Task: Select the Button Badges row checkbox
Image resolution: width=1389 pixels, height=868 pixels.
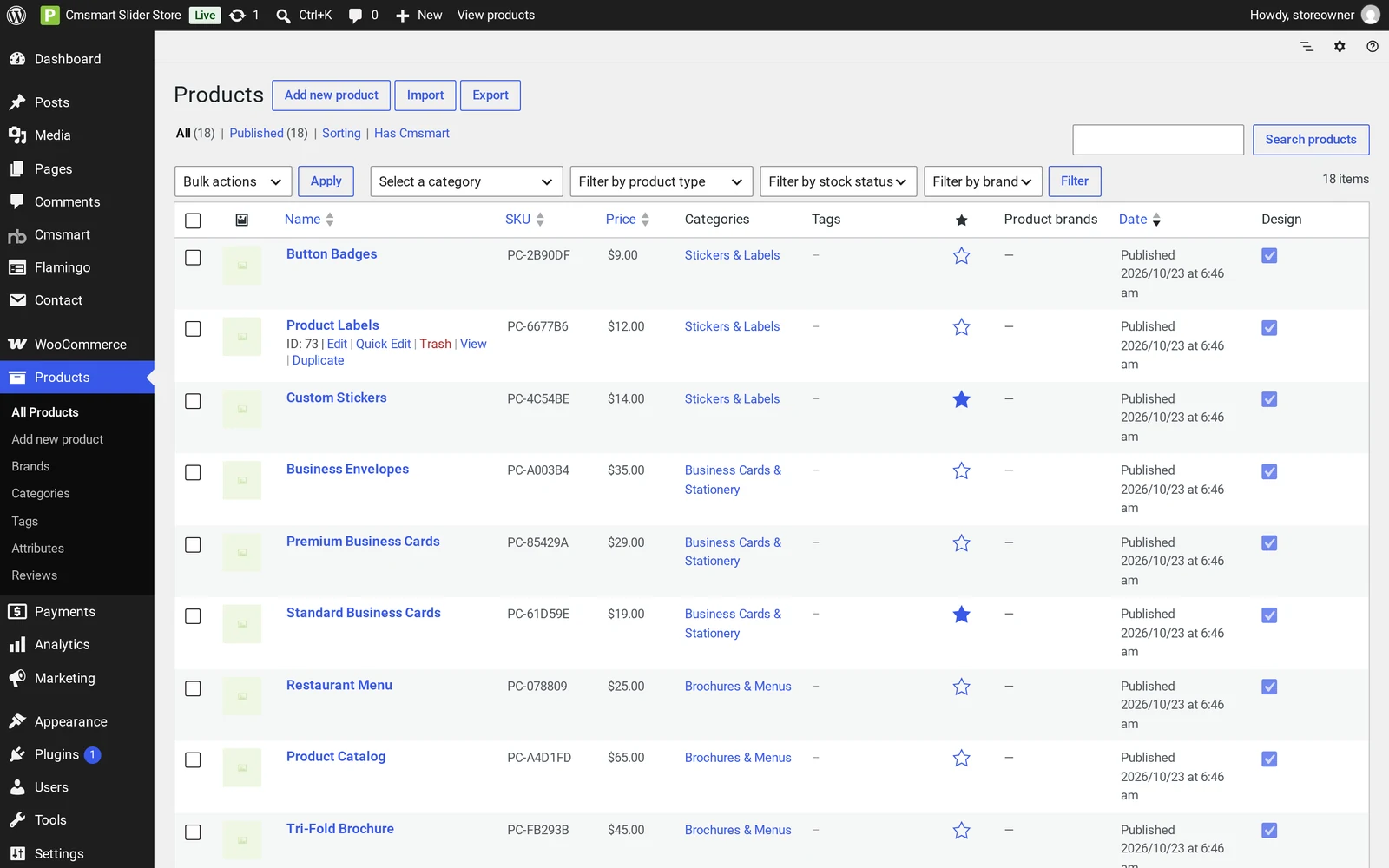Action: click(x=193, y=257)
